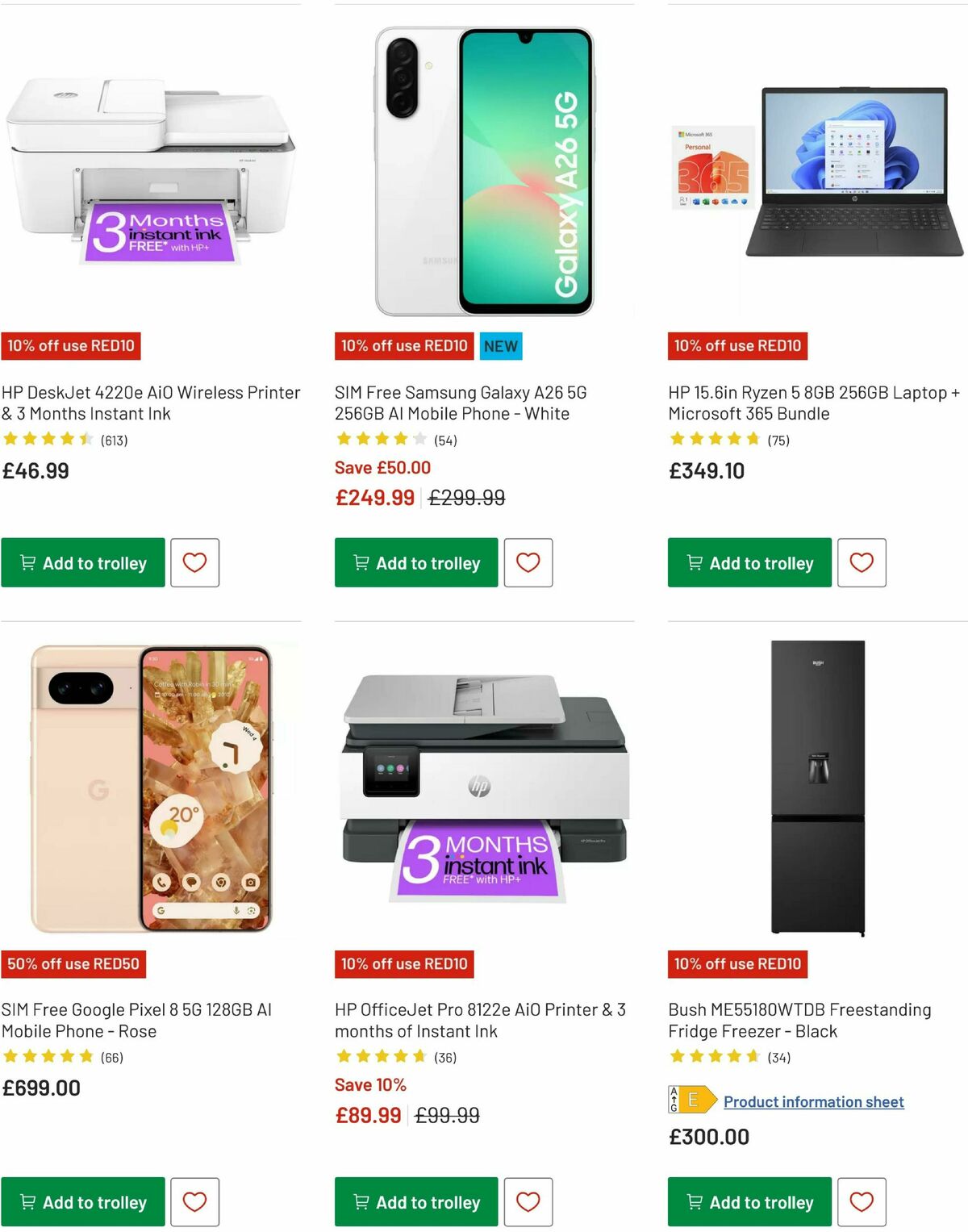Open the Product information sheet link
Viewport: 968px width, 1232px height.
[813, 1101]
